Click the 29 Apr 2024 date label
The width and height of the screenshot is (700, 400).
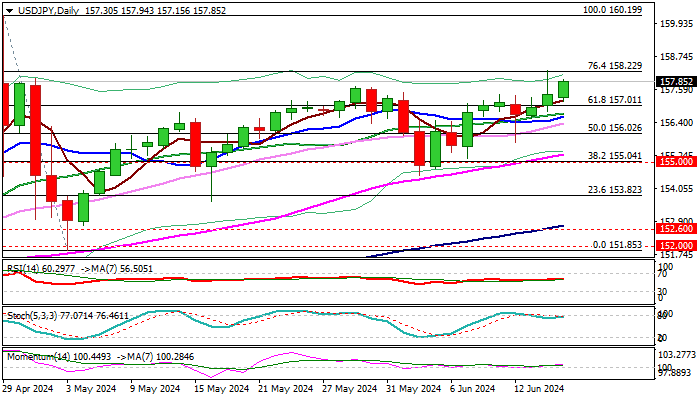pyautogui.click(x=28, y=388)
